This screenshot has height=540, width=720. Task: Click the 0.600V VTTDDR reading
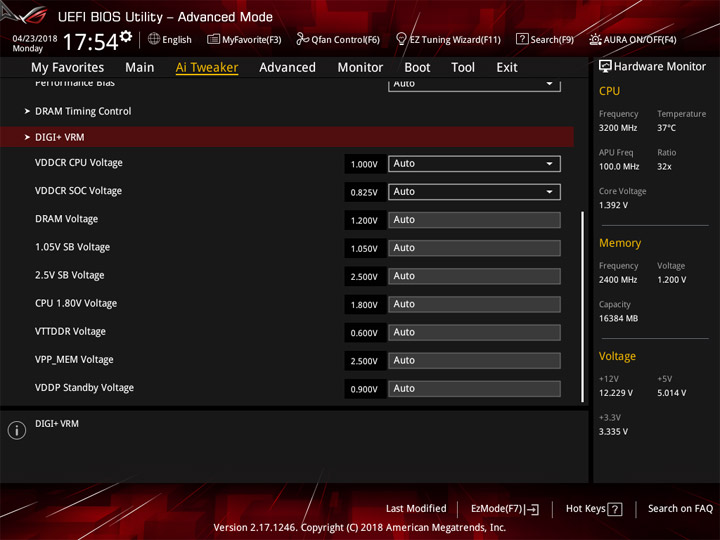(364, 333)
